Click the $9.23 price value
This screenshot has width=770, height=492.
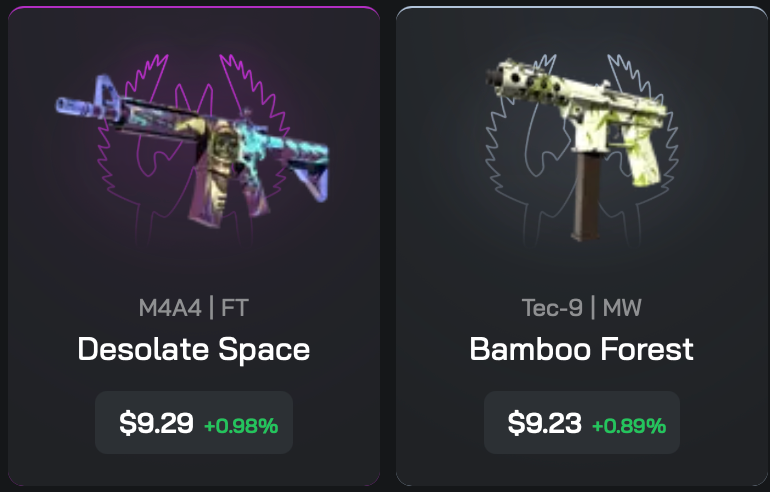point(544,423)
